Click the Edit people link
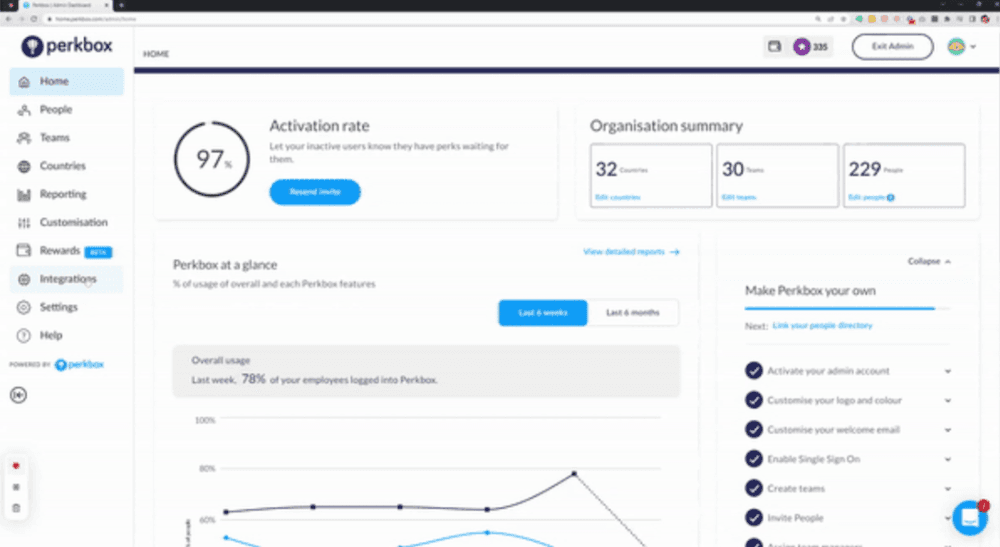The height and width of the screenshot is (547, 1000). 866,198
